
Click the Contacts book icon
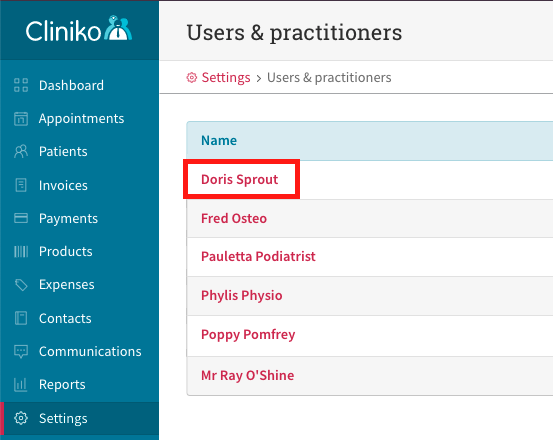[21, 318]
